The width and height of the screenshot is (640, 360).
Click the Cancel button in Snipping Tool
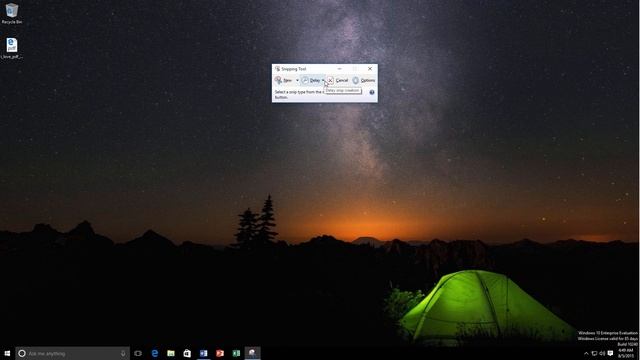(x=338, y=80)
